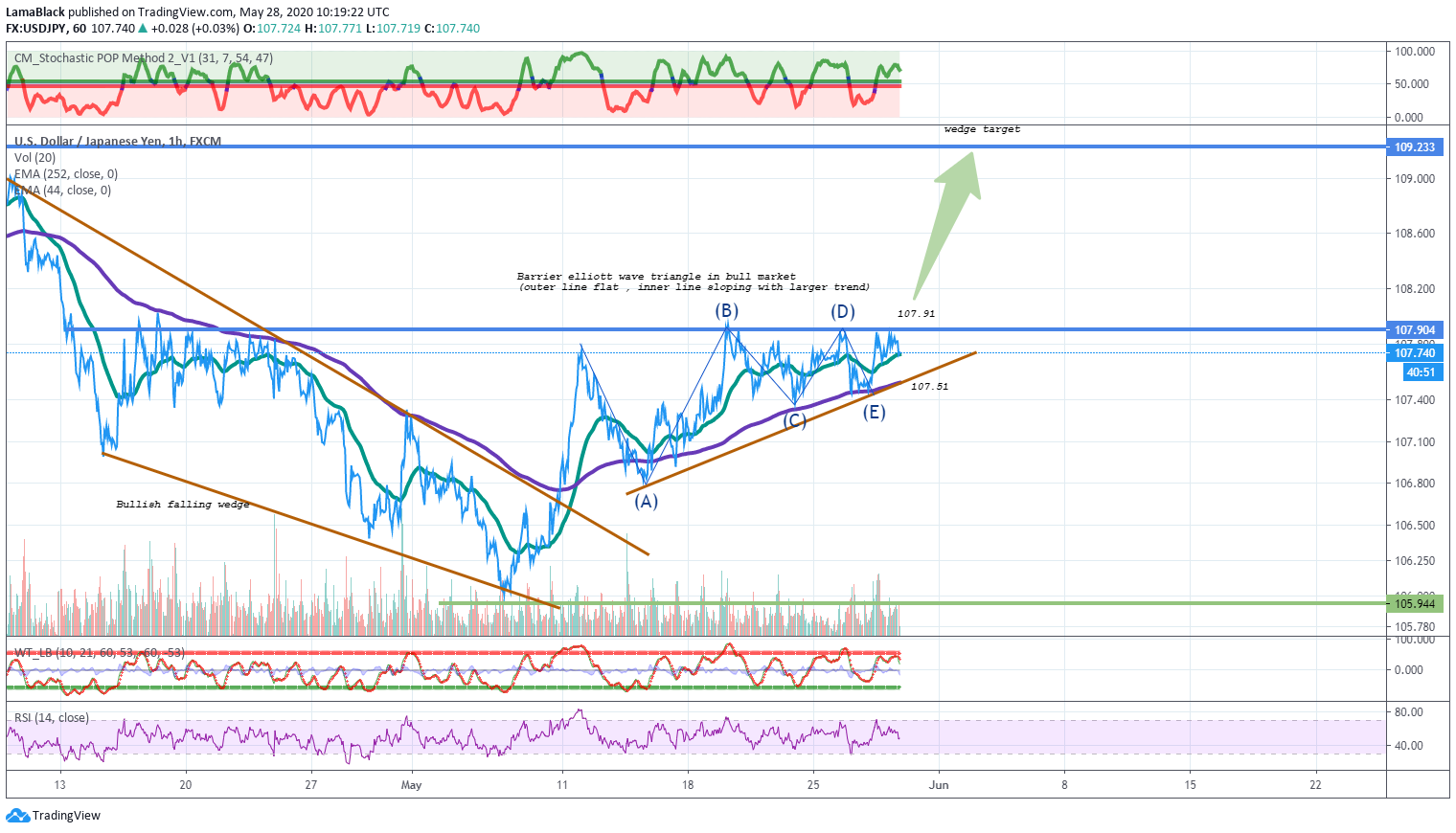Click the U.S. Dollar / Japanese Yen title

pyautogui.click(x=118, y=142)
